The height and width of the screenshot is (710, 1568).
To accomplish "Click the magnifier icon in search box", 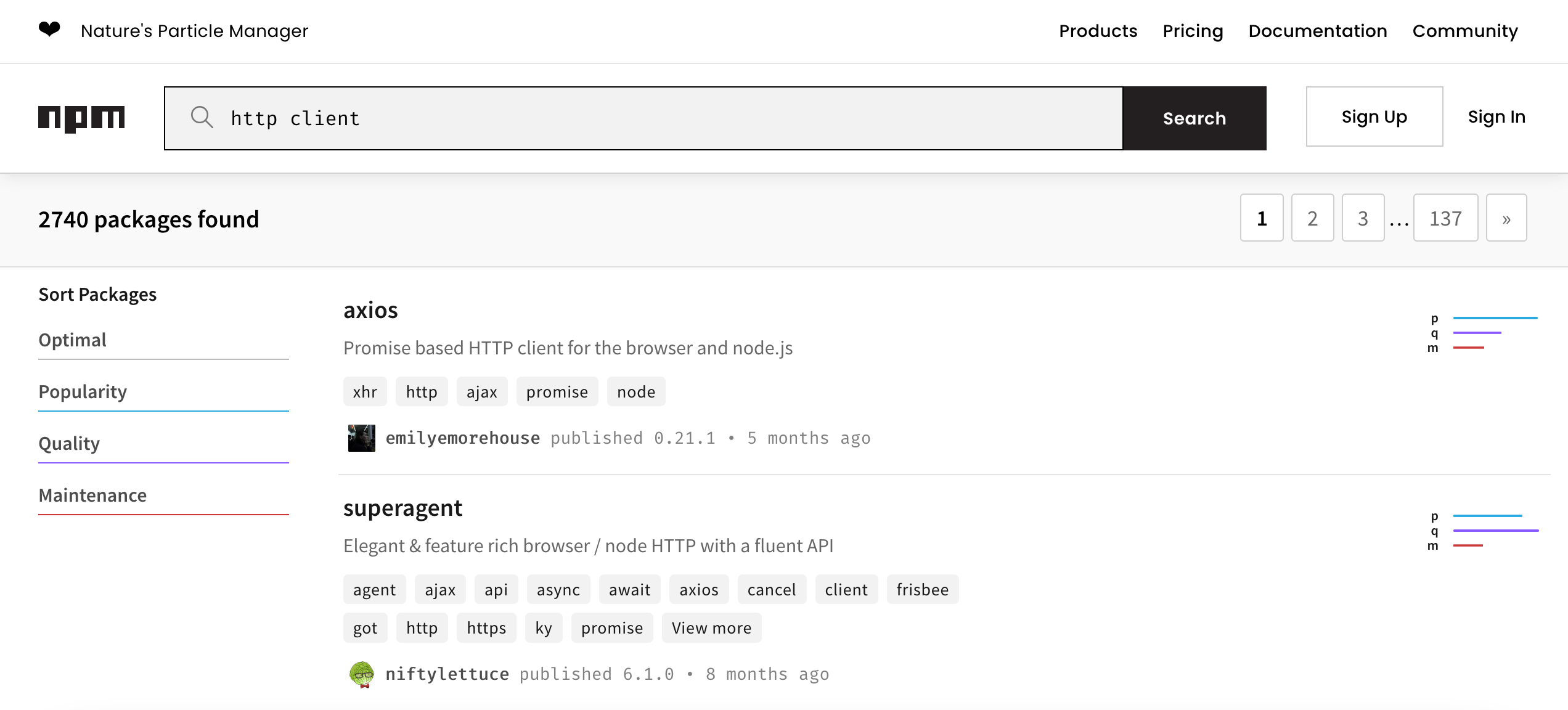I will tap(202, 117).
